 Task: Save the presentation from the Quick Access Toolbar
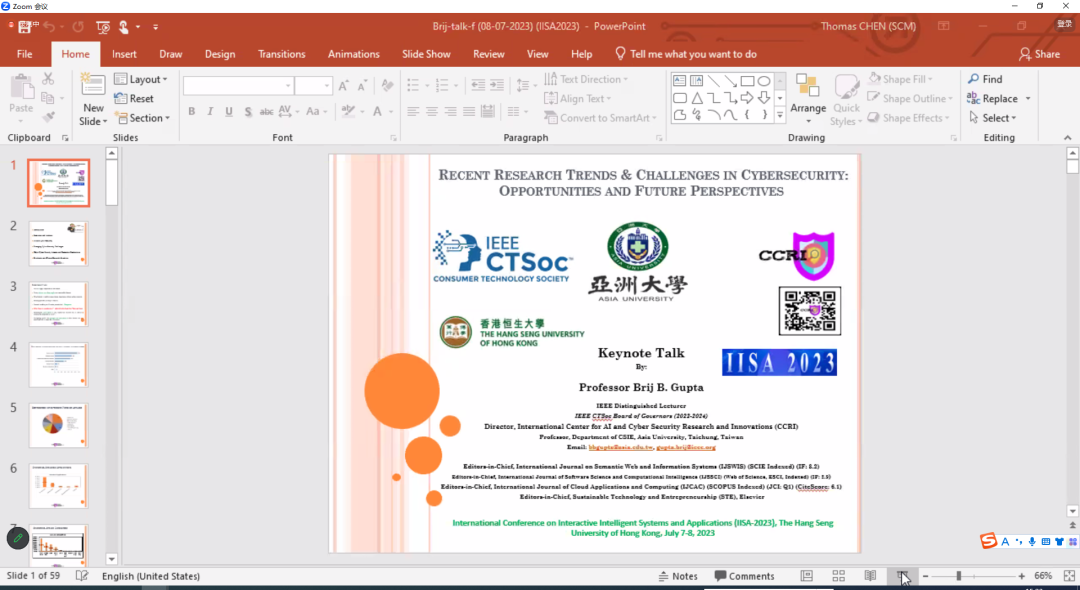pyautogui.click(x=25, y=27)
